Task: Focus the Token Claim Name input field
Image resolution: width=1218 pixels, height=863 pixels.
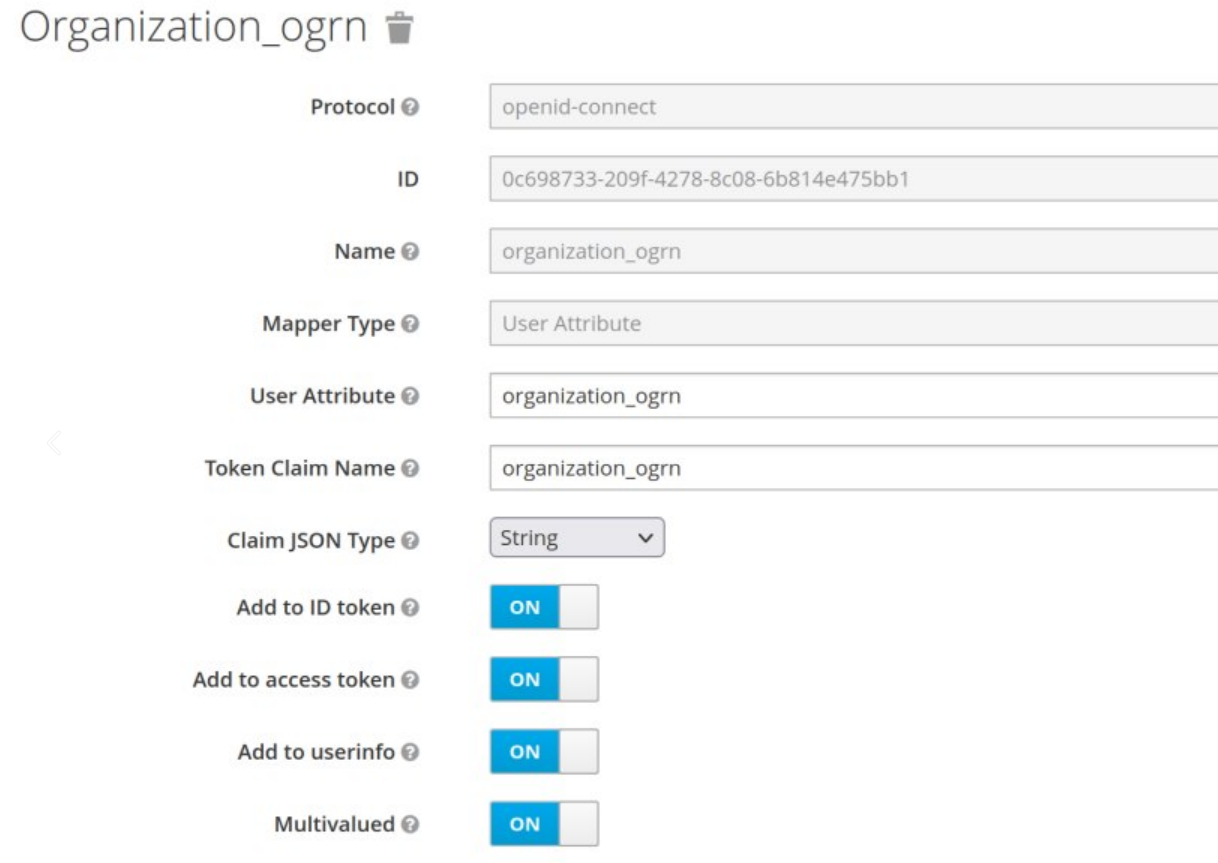Action: tap(852, 468)
